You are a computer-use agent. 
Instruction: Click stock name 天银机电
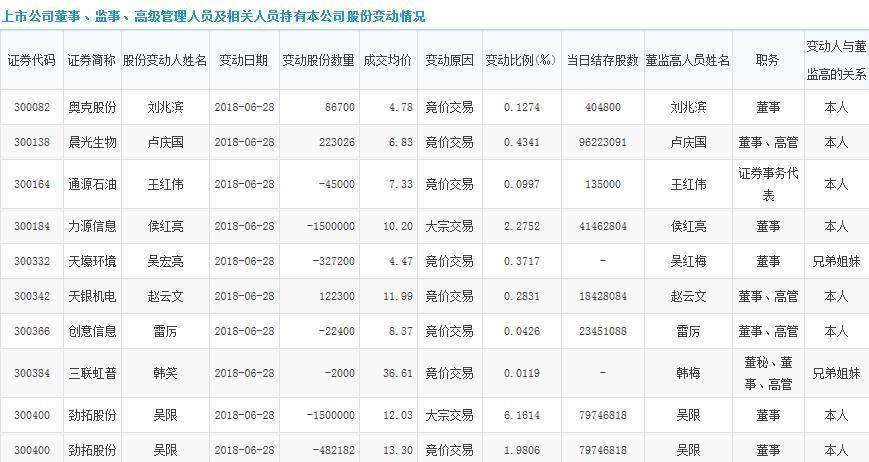tap(92, 296)
